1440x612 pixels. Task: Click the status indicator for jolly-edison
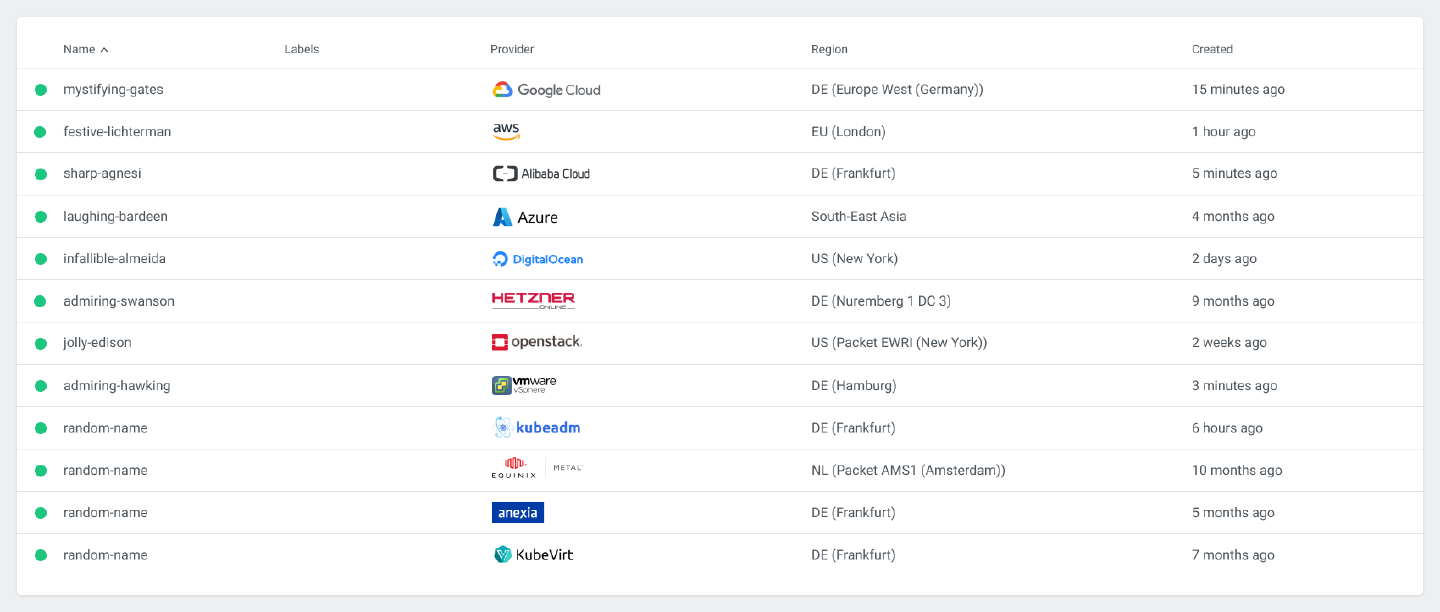click(41, 343)
